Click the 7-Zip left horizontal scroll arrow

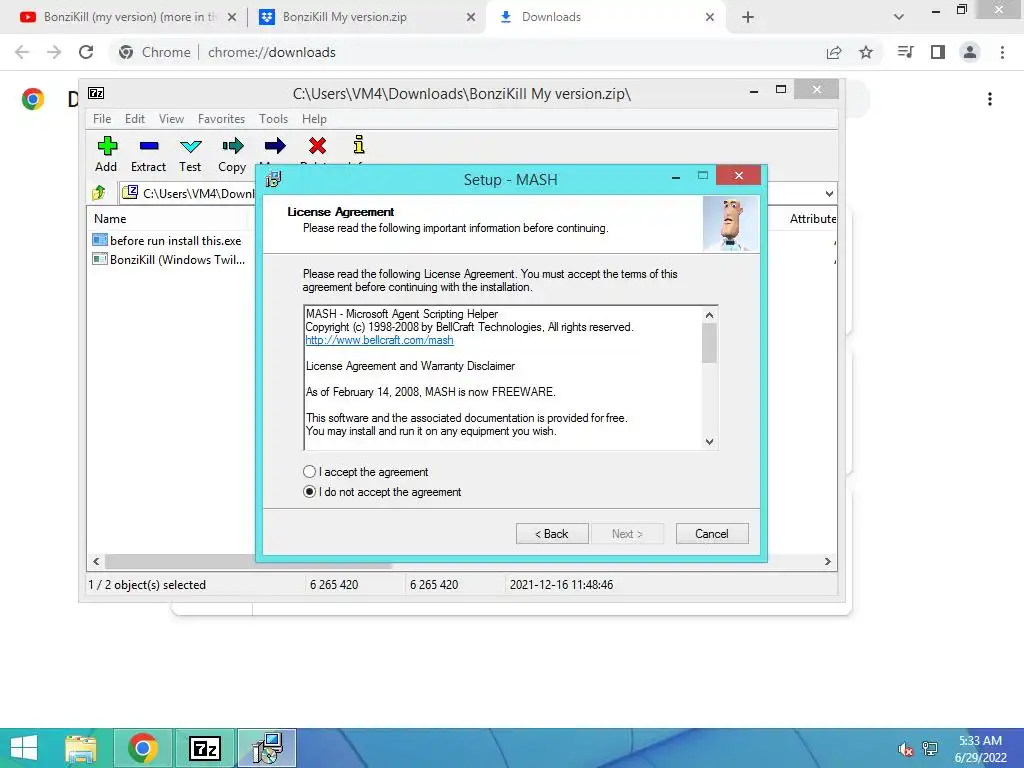pyautogui.click(x=96, y=562)
